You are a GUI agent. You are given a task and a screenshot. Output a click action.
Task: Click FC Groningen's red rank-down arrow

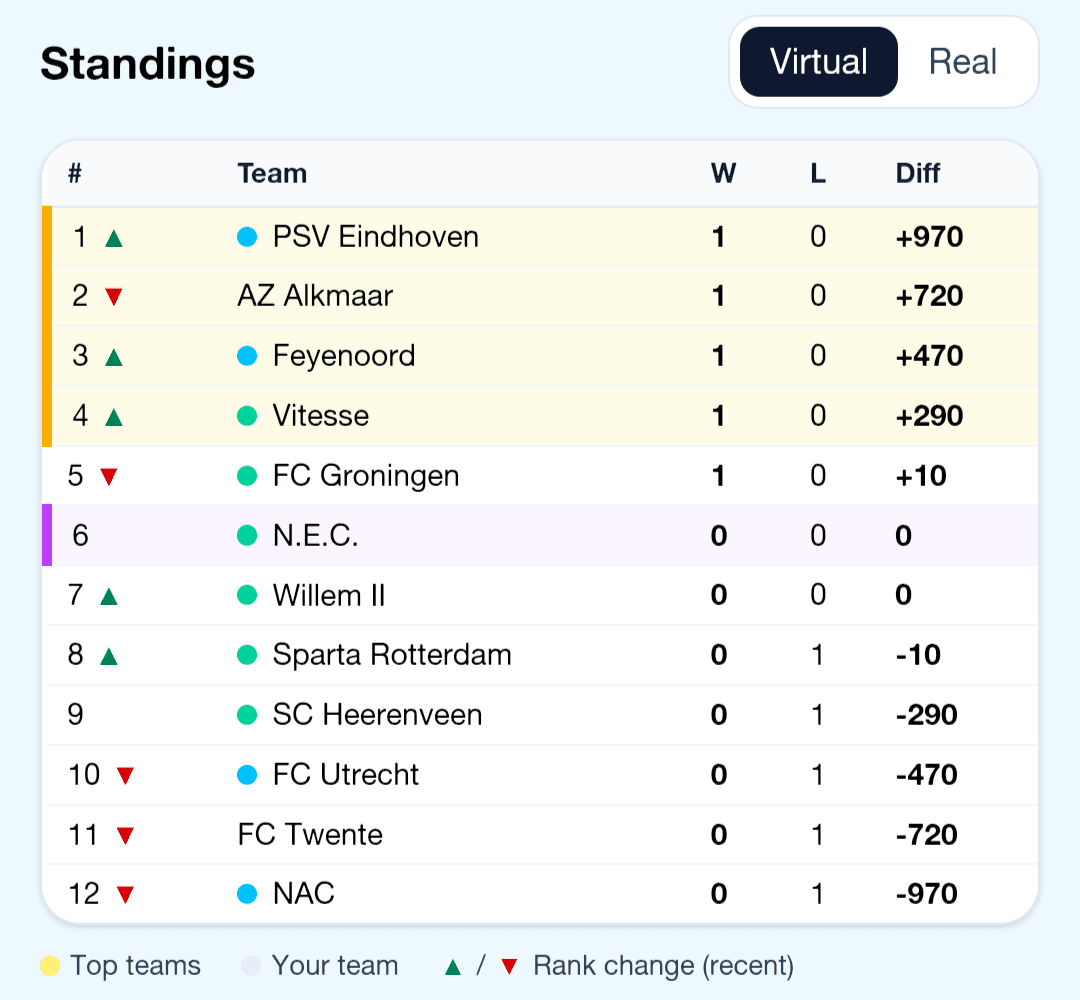(x=108, y=476)
